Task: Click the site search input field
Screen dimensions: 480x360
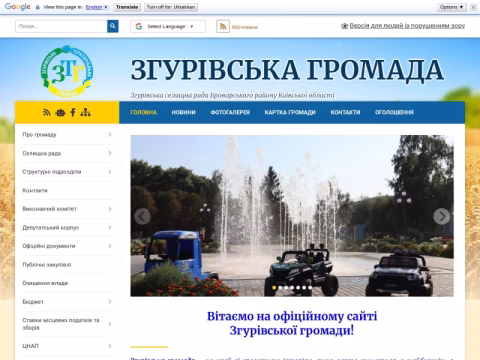Action: tap(61, 26)
